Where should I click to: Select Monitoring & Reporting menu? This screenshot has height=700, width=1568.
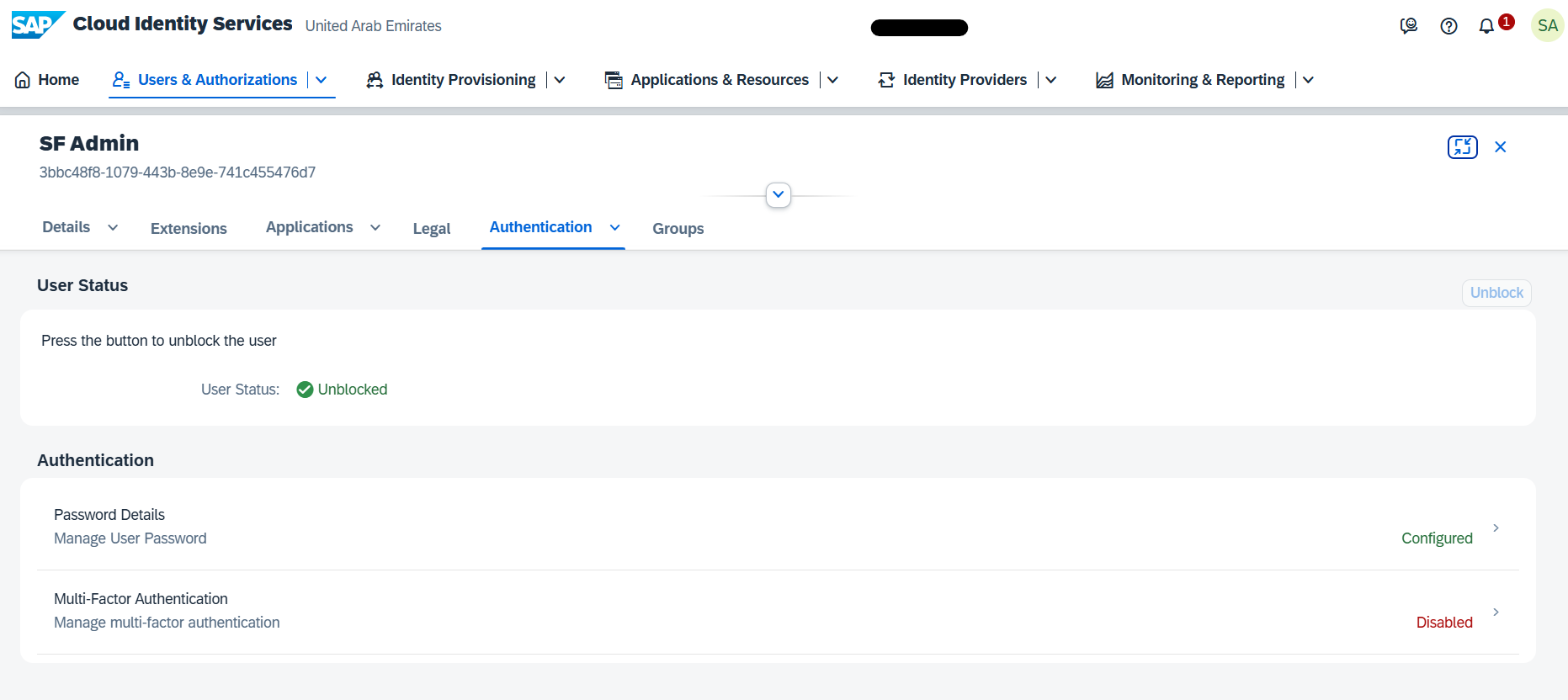coord(1203,80)
